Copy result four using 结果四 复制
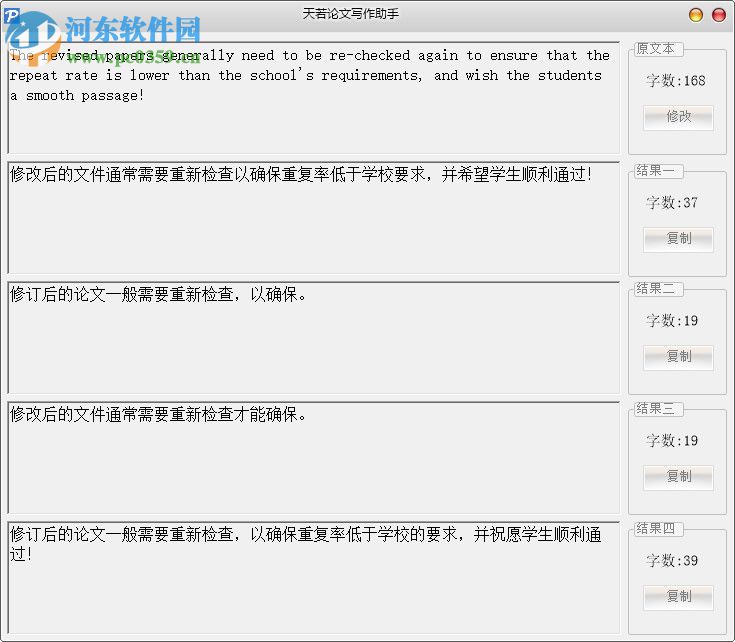Image resolution: width=735 pixels, height=642 pixels. click(678, 597)
